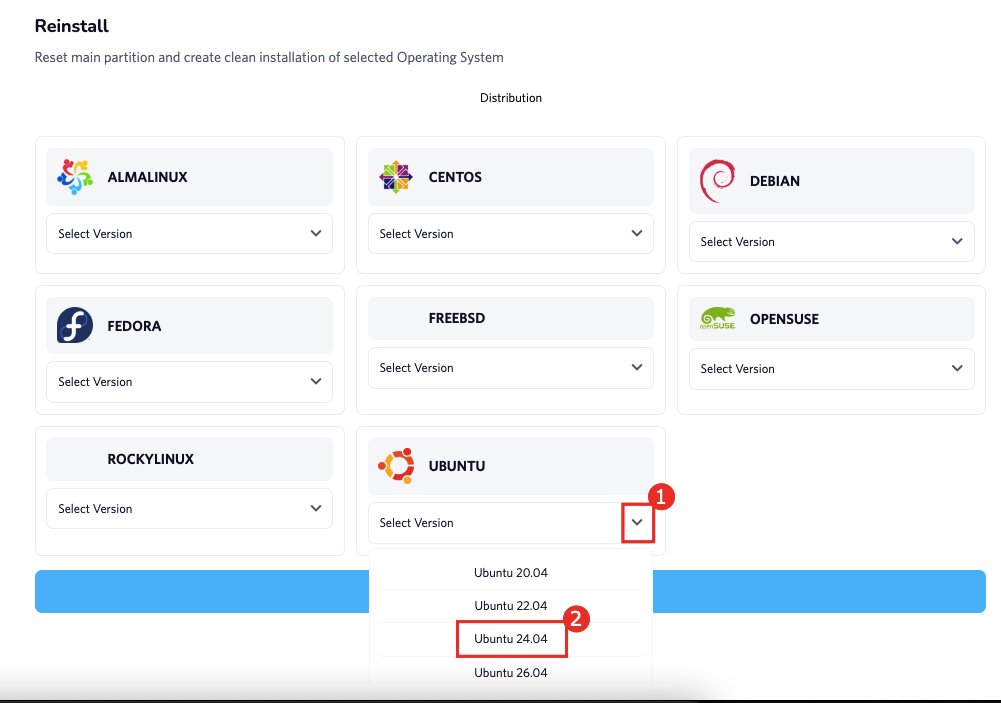Click the FEDORA card header
1001x703 pixels.
pos(190,325)
